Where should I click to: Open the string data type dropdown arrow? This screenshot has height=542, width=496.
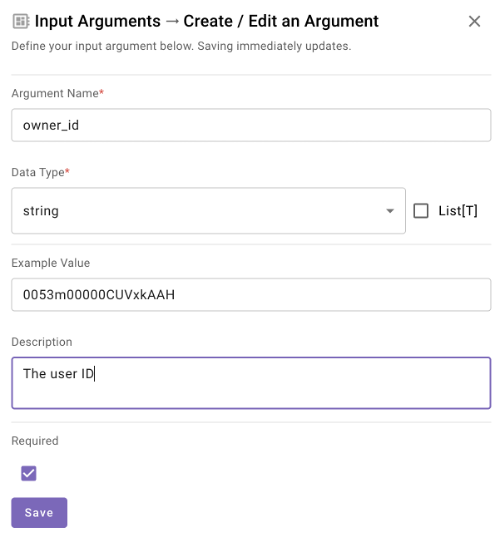coord(390,211)
